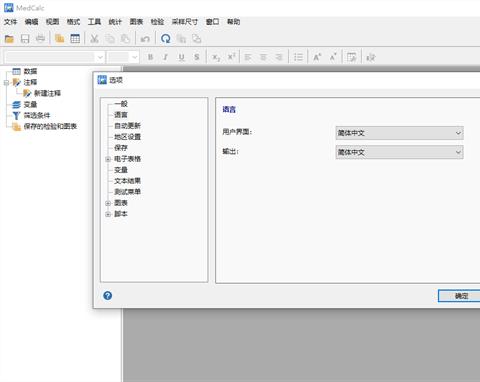Toggle bold formatting (B)
Viewport: 480px width, 382px height.
pos(150,57)
